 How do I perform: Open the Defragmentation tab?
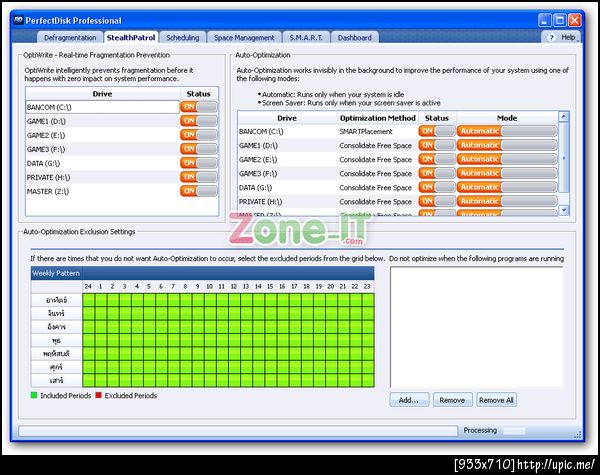70,38
